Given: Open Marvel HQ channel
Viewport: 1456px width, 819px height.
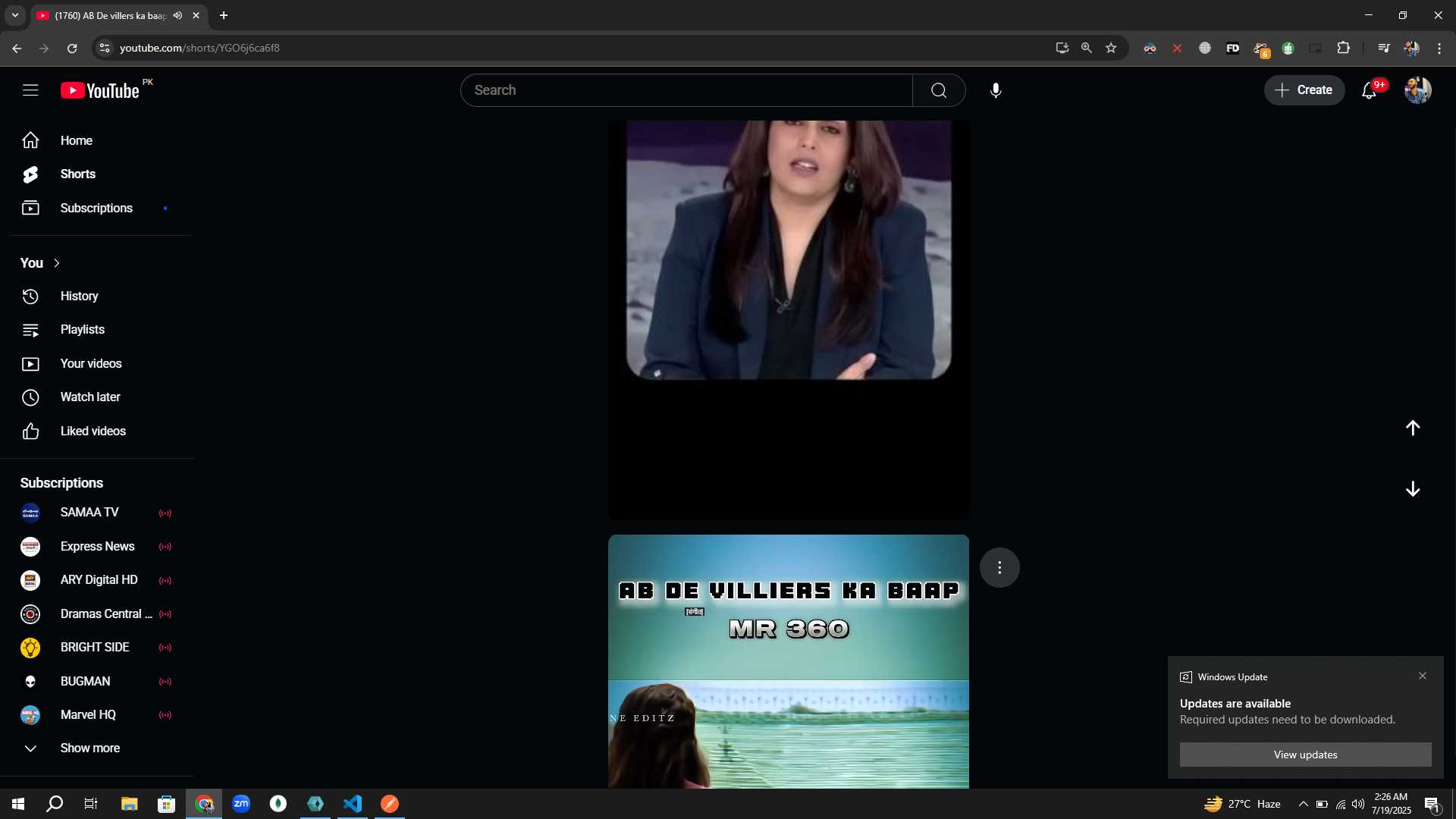Looking at the screenshot, I should pyautogui.click(x=97, y=714).
